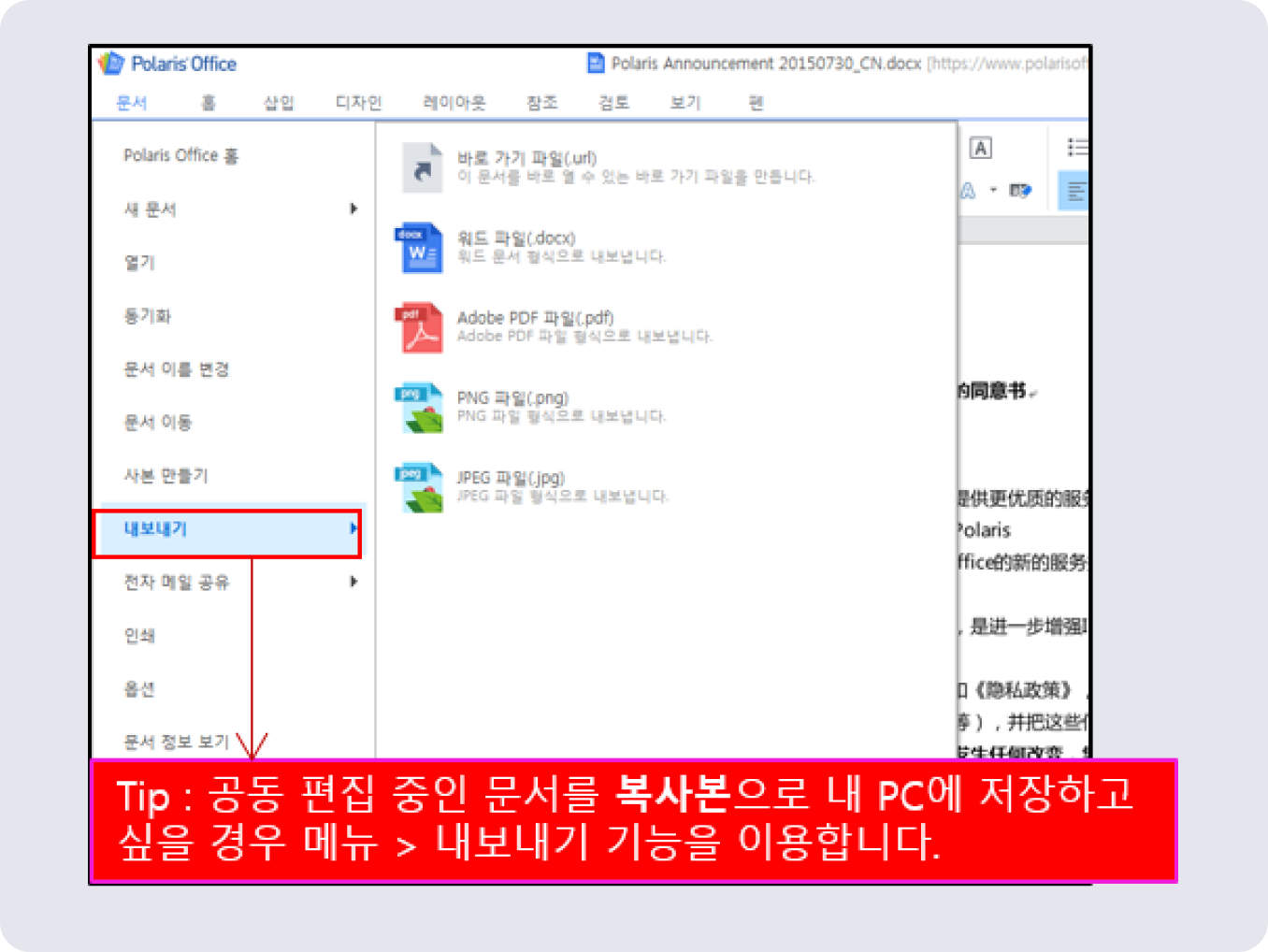Open the 새 문서 menu entry
The image size is (1268, 952).
150,209
